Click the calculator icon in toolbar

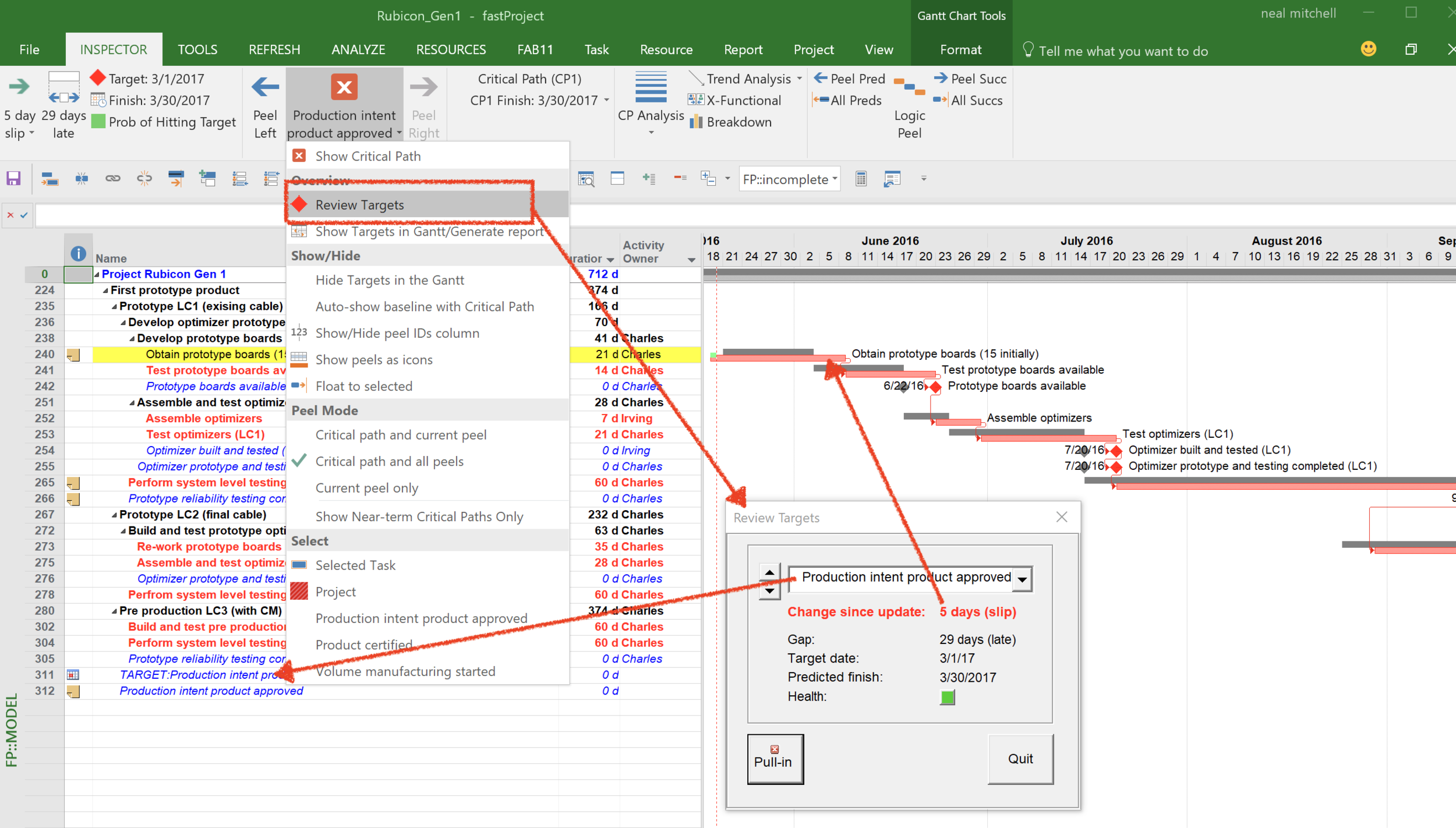point(861,179)
